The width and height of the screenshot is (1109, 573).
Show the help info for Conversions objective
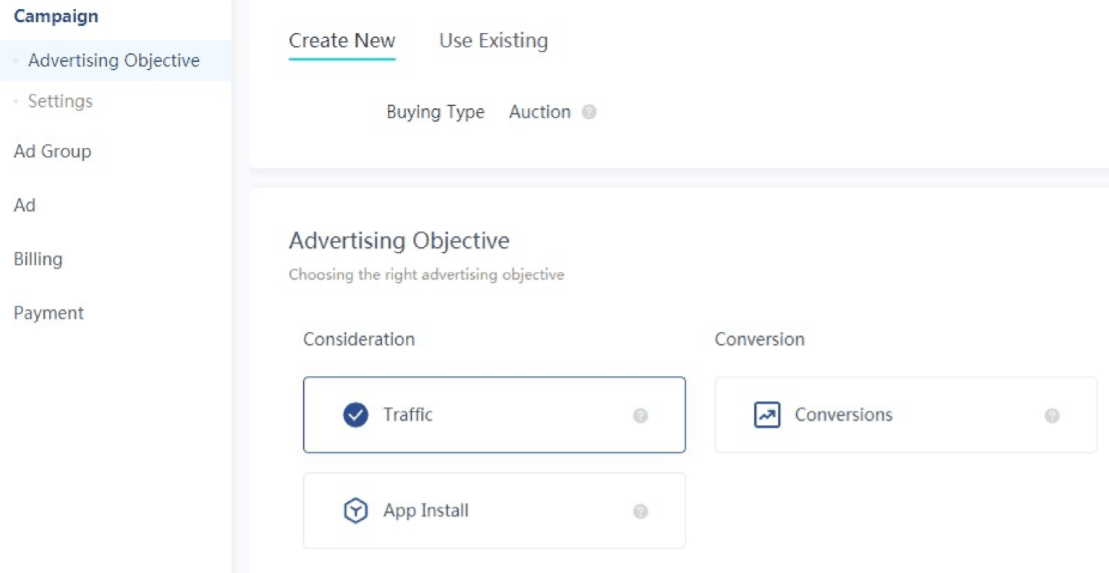tap(1052, 416)
